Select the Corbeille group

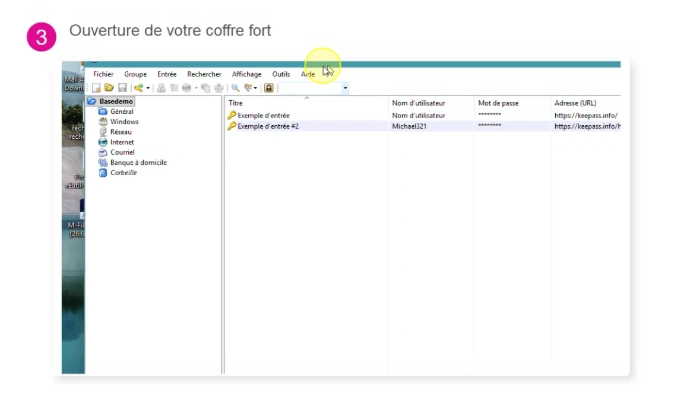(x=123, y=173)
